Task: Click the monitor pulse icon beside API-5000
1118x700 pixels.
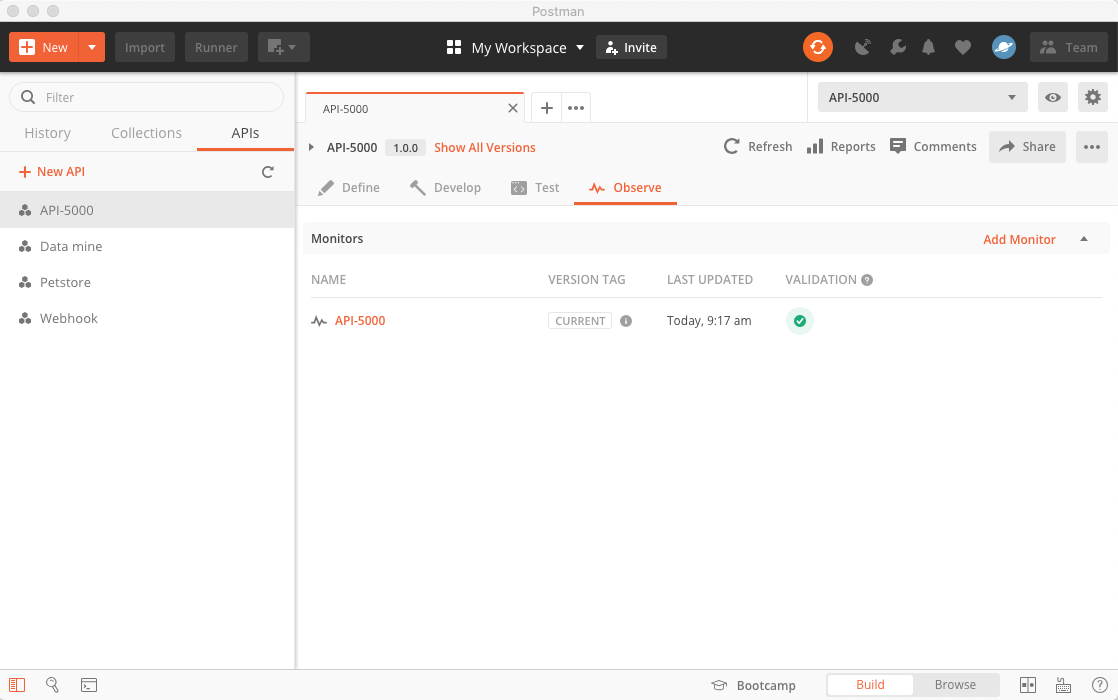Action: [319, 321]
